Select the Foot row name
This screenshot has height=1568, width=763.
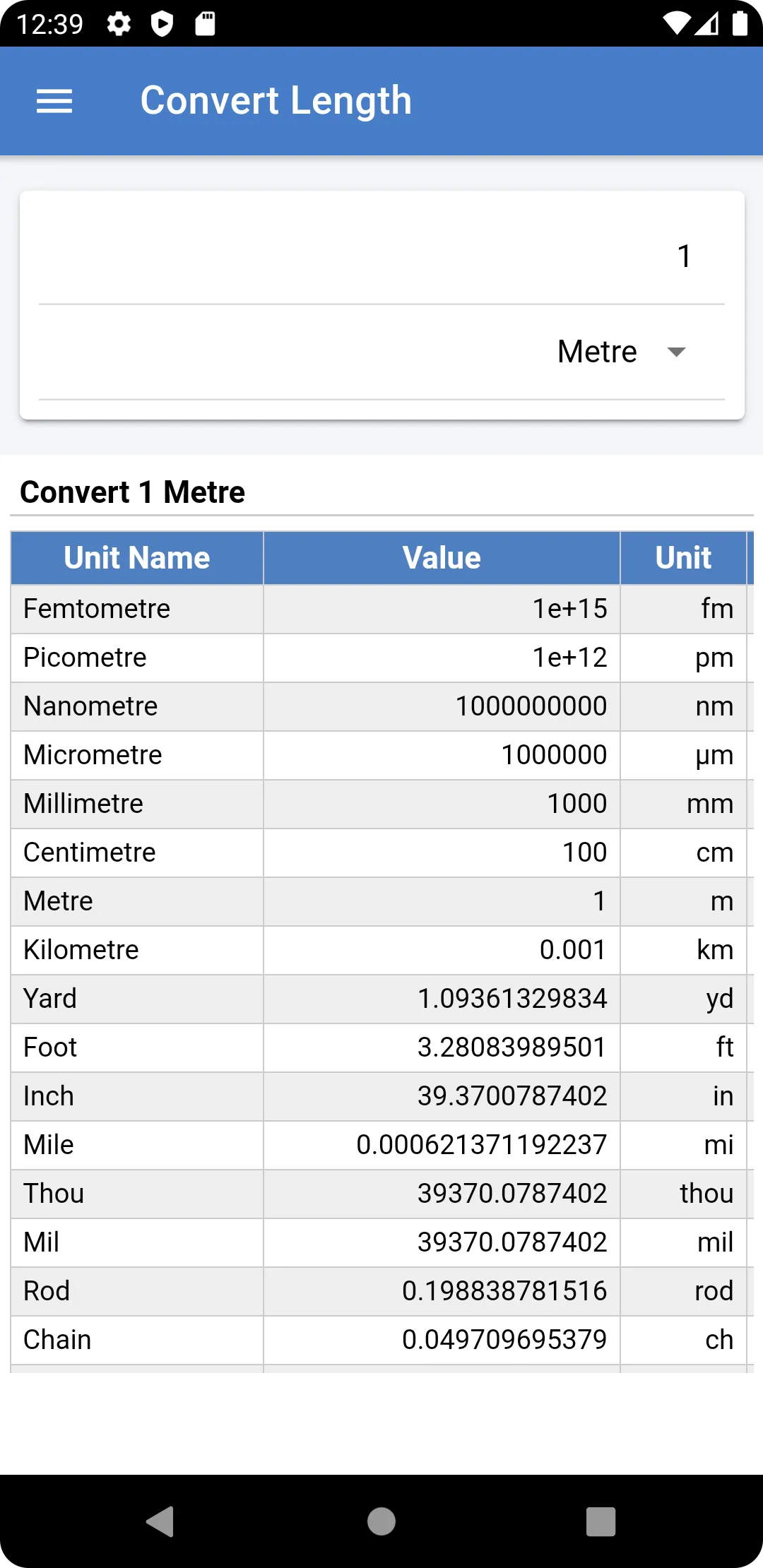(x=50, y=1047)
